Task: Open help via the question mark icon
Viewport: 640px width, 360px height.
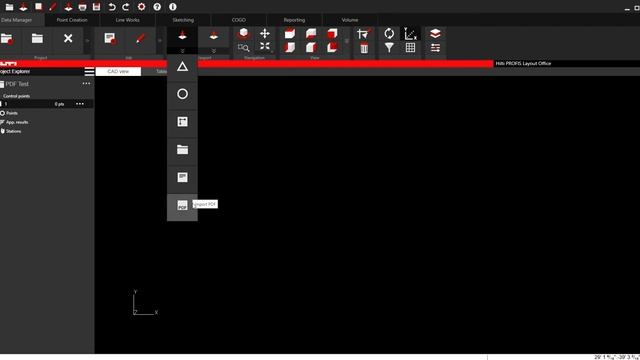Action: click(157, 7)
